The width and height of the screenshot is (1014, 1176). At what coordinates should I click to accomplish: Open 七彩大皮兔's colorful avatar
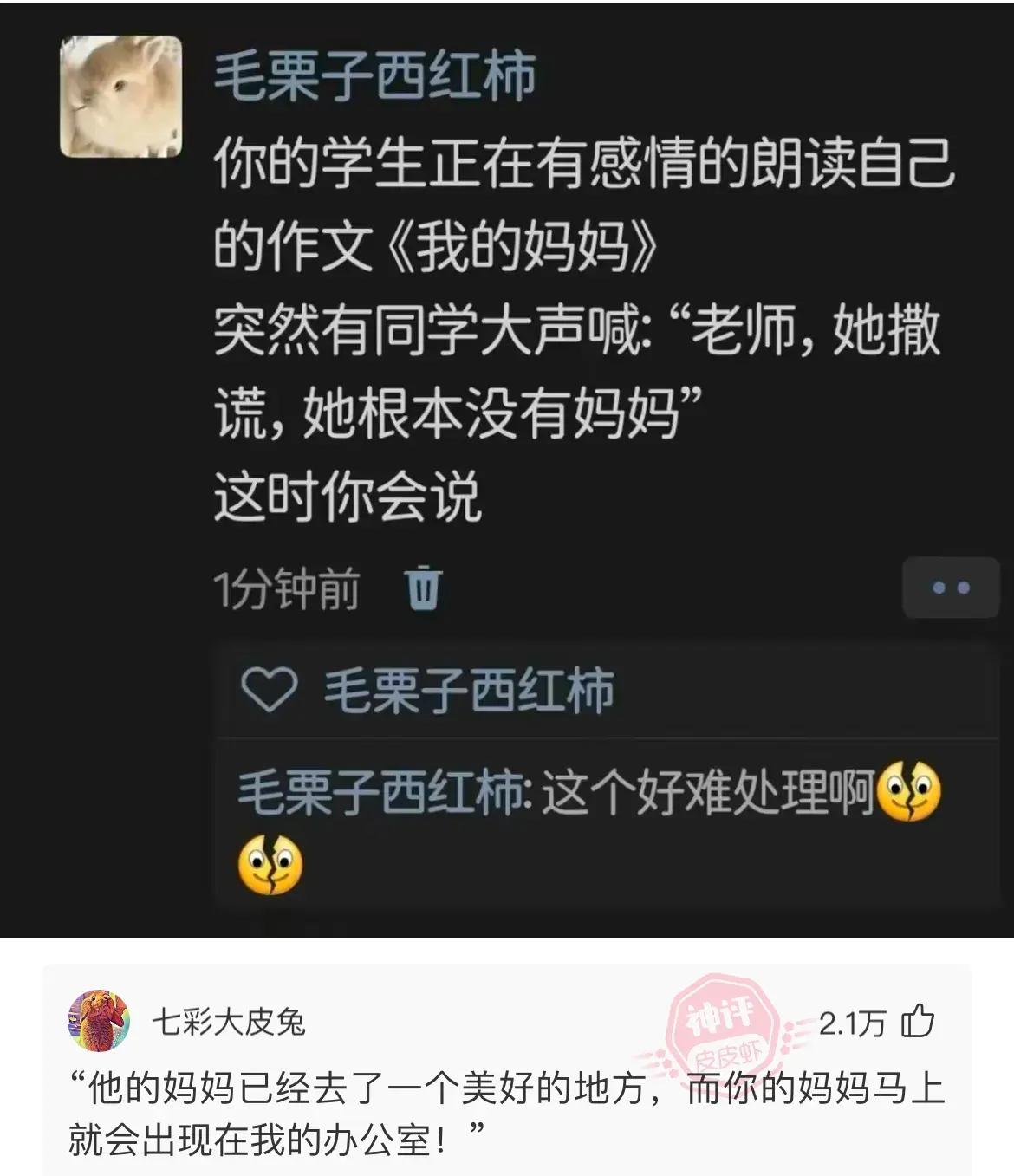[x=99, y=1020]
